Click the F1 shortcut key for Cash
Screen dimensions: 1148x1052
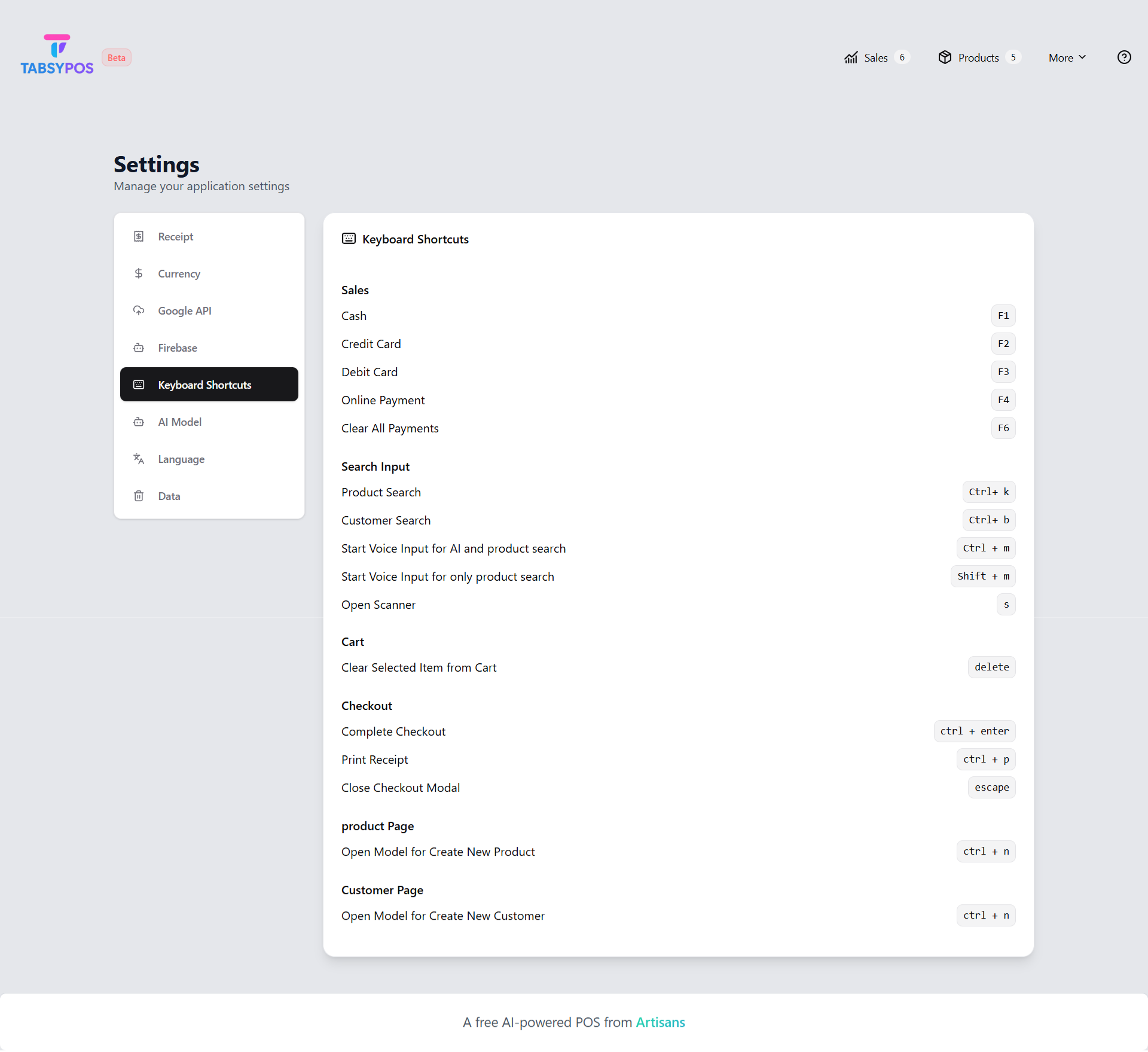[1003, 316]
